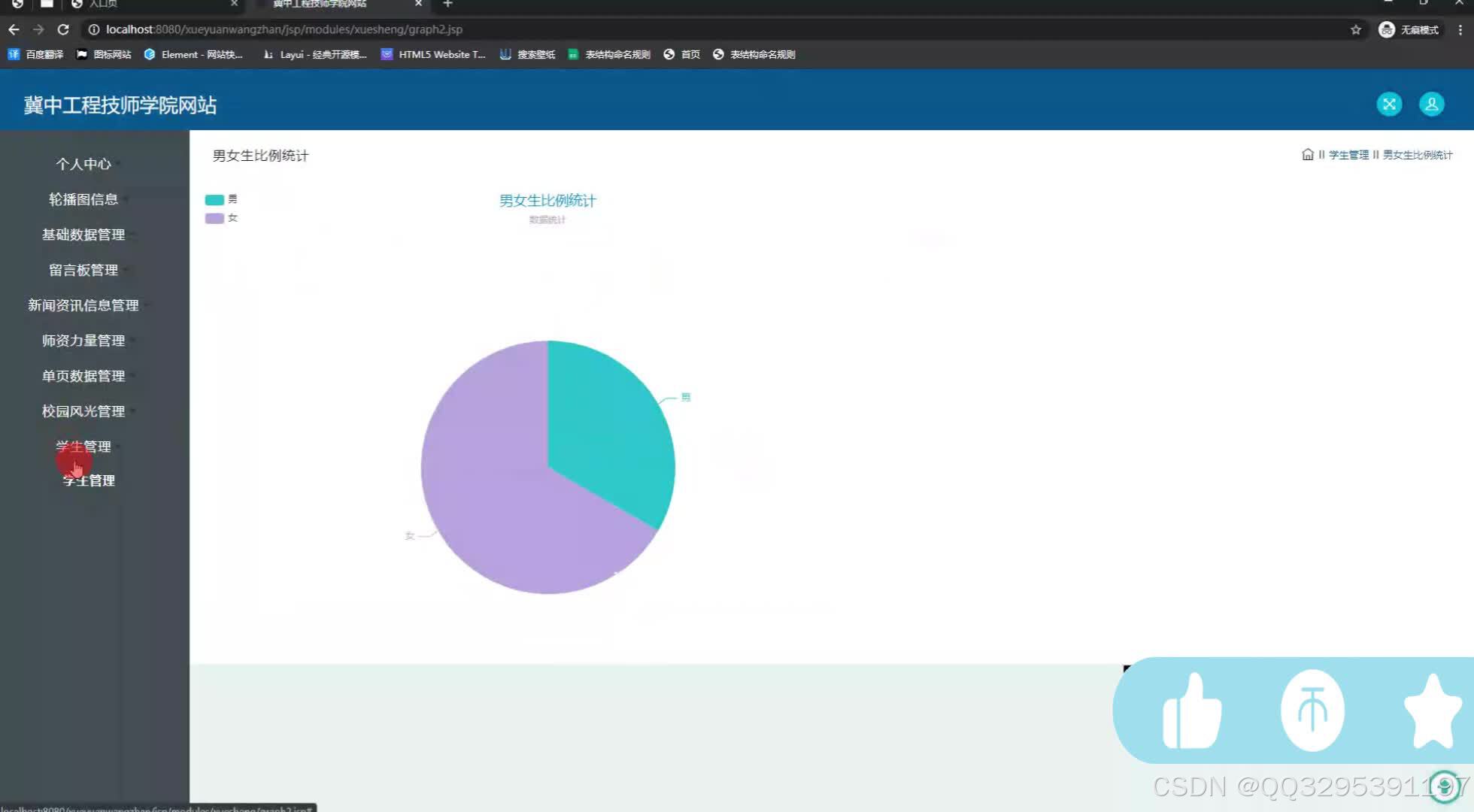The image size is (1474, 812).
Task: Open the incognito profile icon 无痕模式
Action: [1409, 29]
